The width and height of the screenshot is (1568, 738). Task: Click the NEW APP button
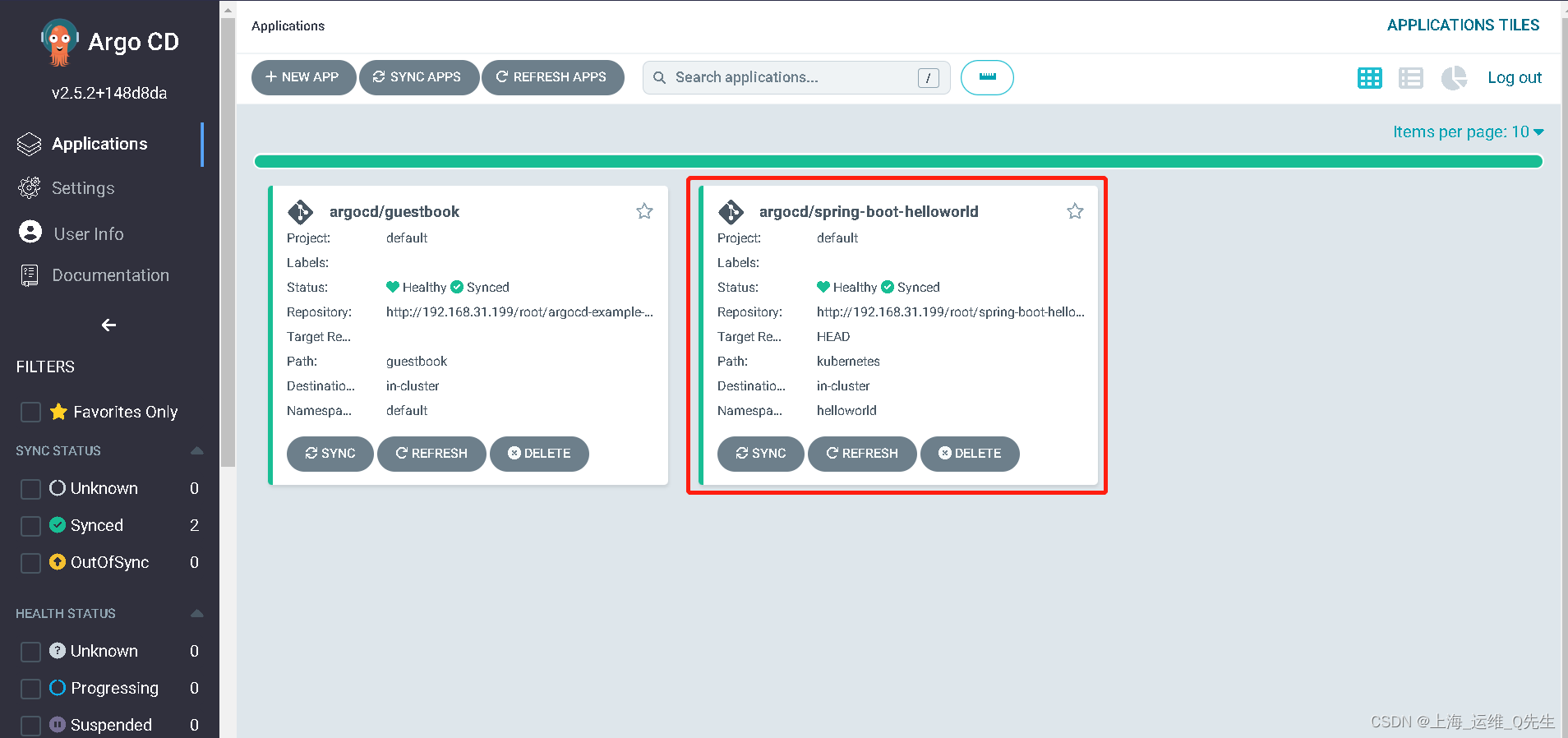tap(303, 77)
